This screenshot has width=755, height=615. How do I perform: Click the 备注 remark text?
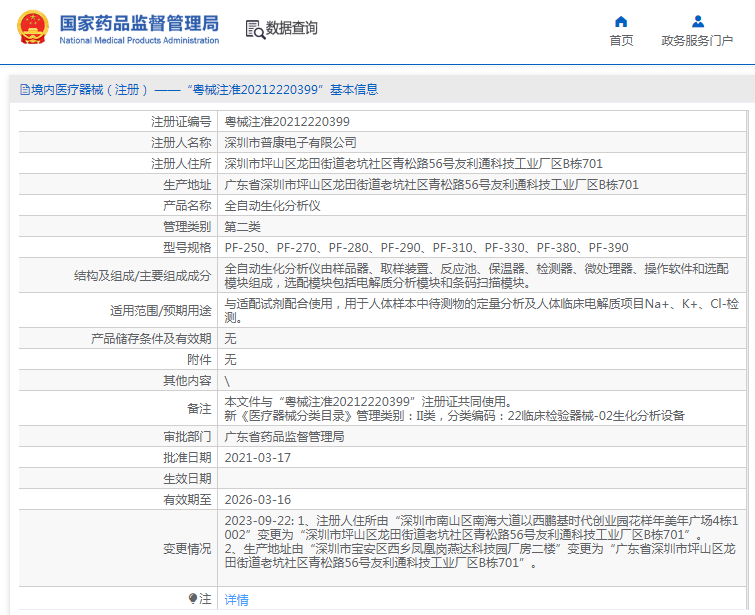tap(455, 408)
